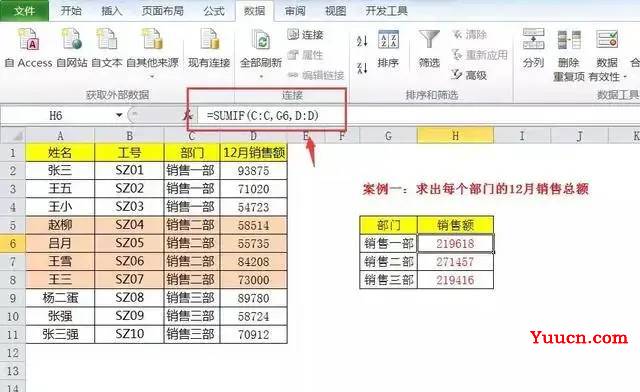Open the Refresh All (全部刷新) dropdown arrow

[261, 76]
